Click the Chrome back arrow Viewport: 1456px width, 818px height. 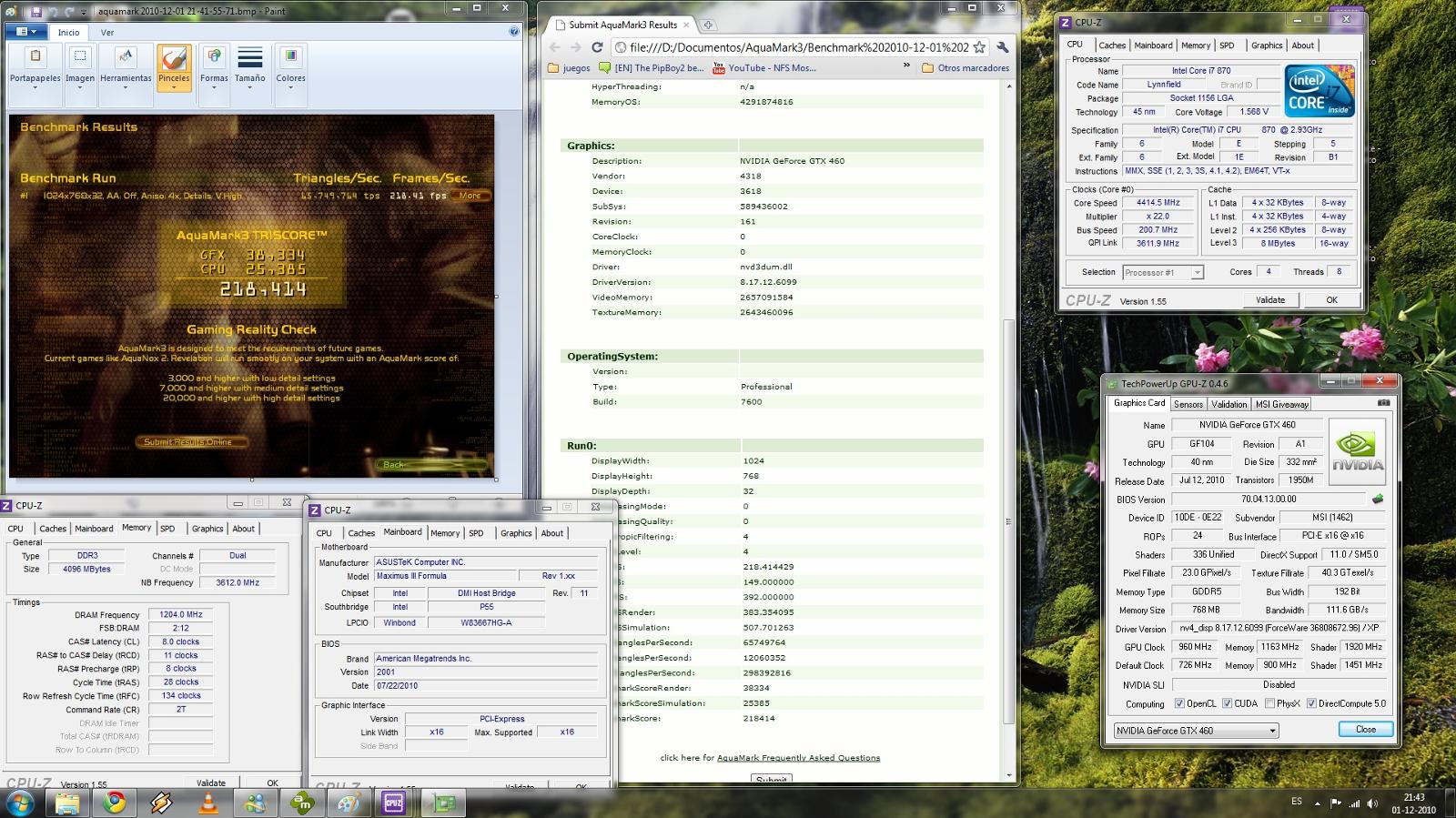[554, 47]
